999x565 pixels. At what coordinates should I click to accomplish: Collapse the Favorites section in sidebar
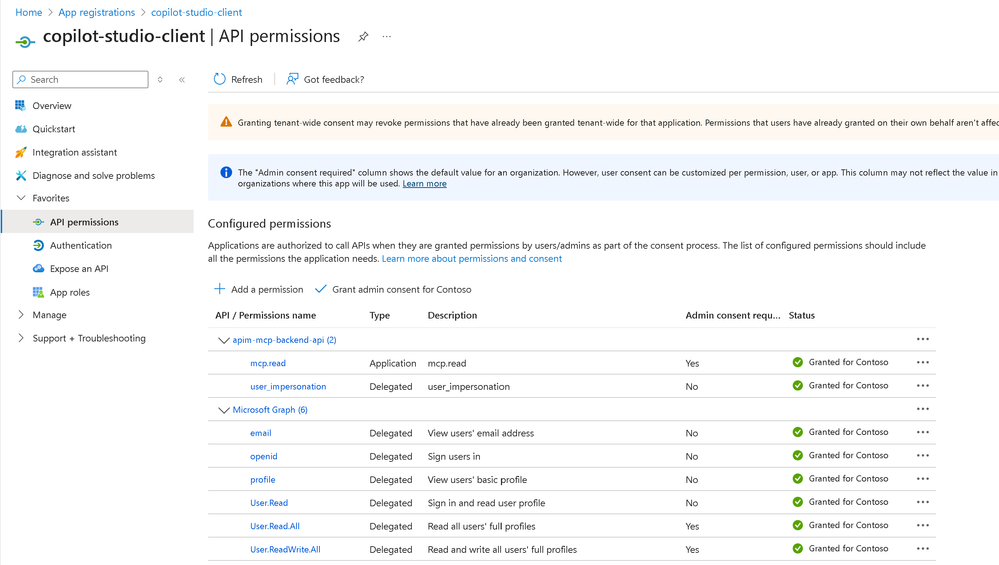21,198
